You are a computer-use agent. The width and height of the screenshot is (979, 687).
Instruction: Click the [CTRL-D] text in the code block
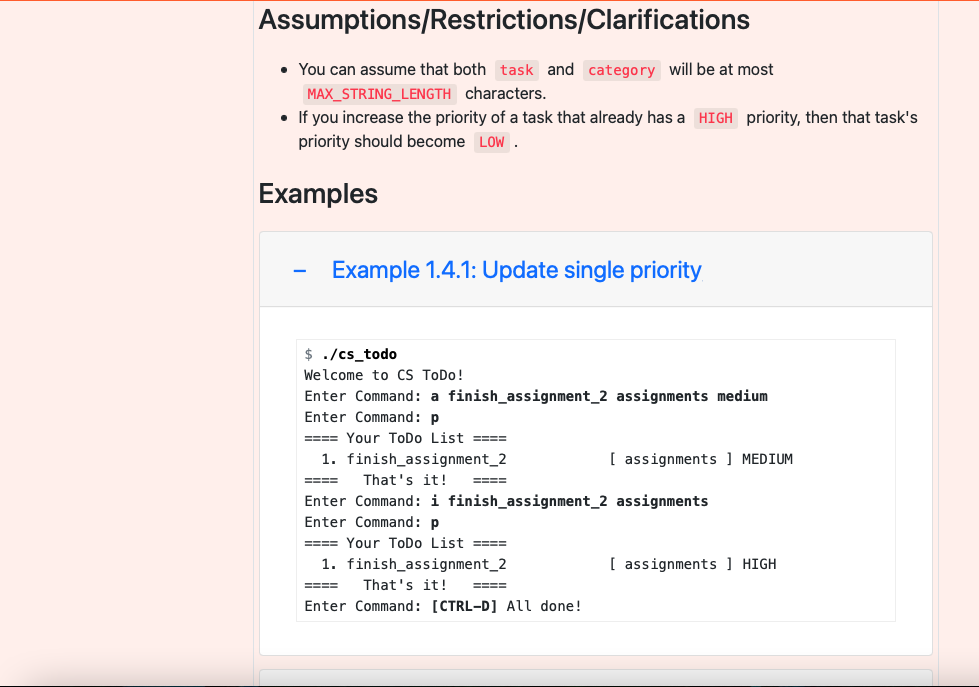click(463, 605)
